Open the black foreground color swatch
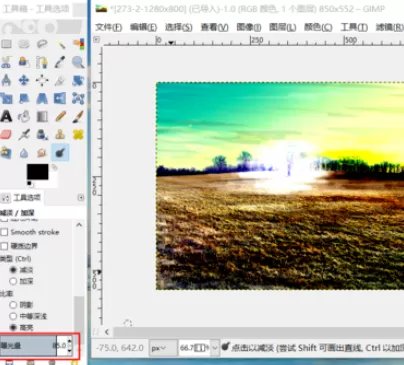 click(37, 172)
